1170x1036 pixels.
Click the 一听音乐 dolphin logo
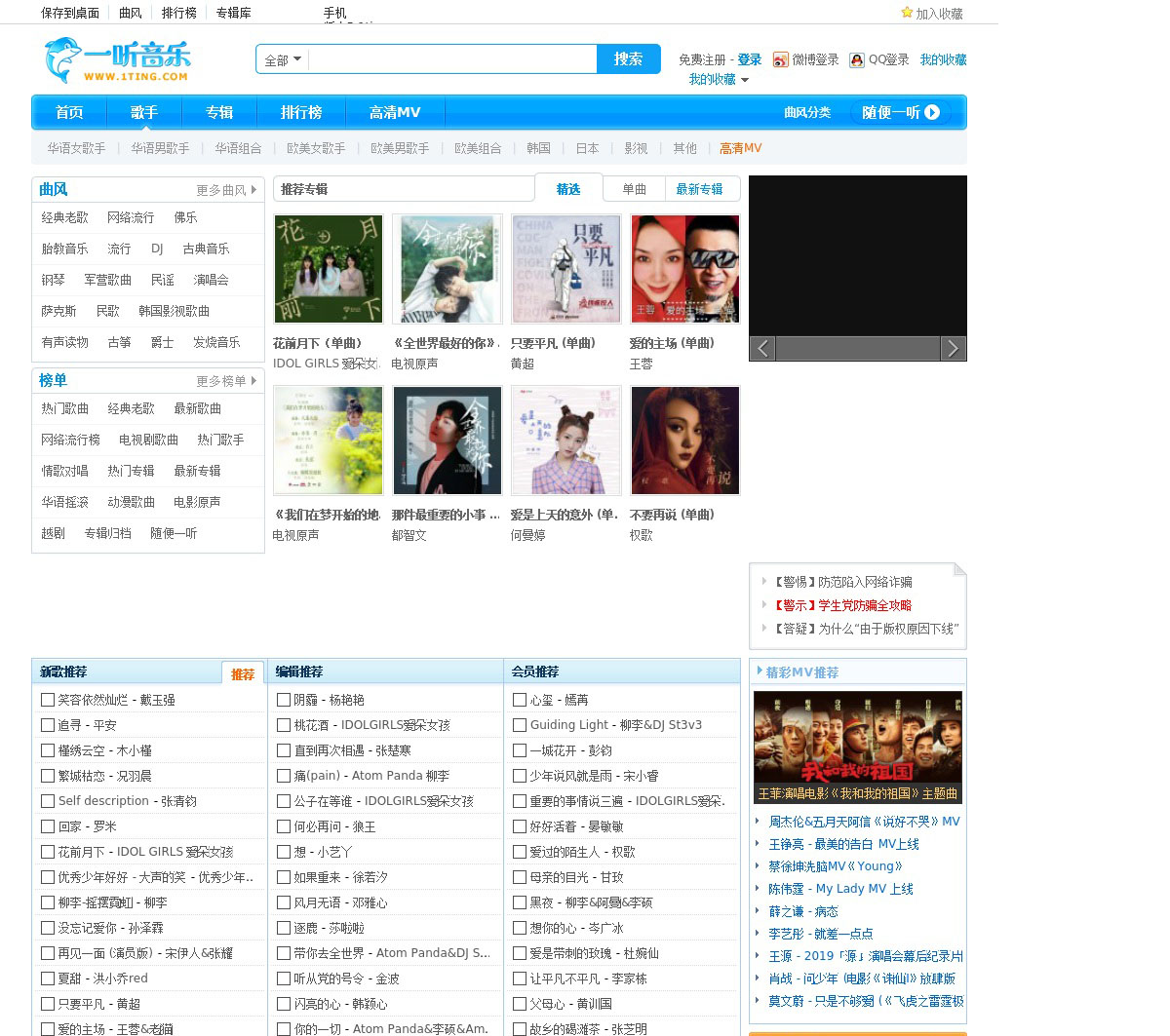click(x=116, y=60)
